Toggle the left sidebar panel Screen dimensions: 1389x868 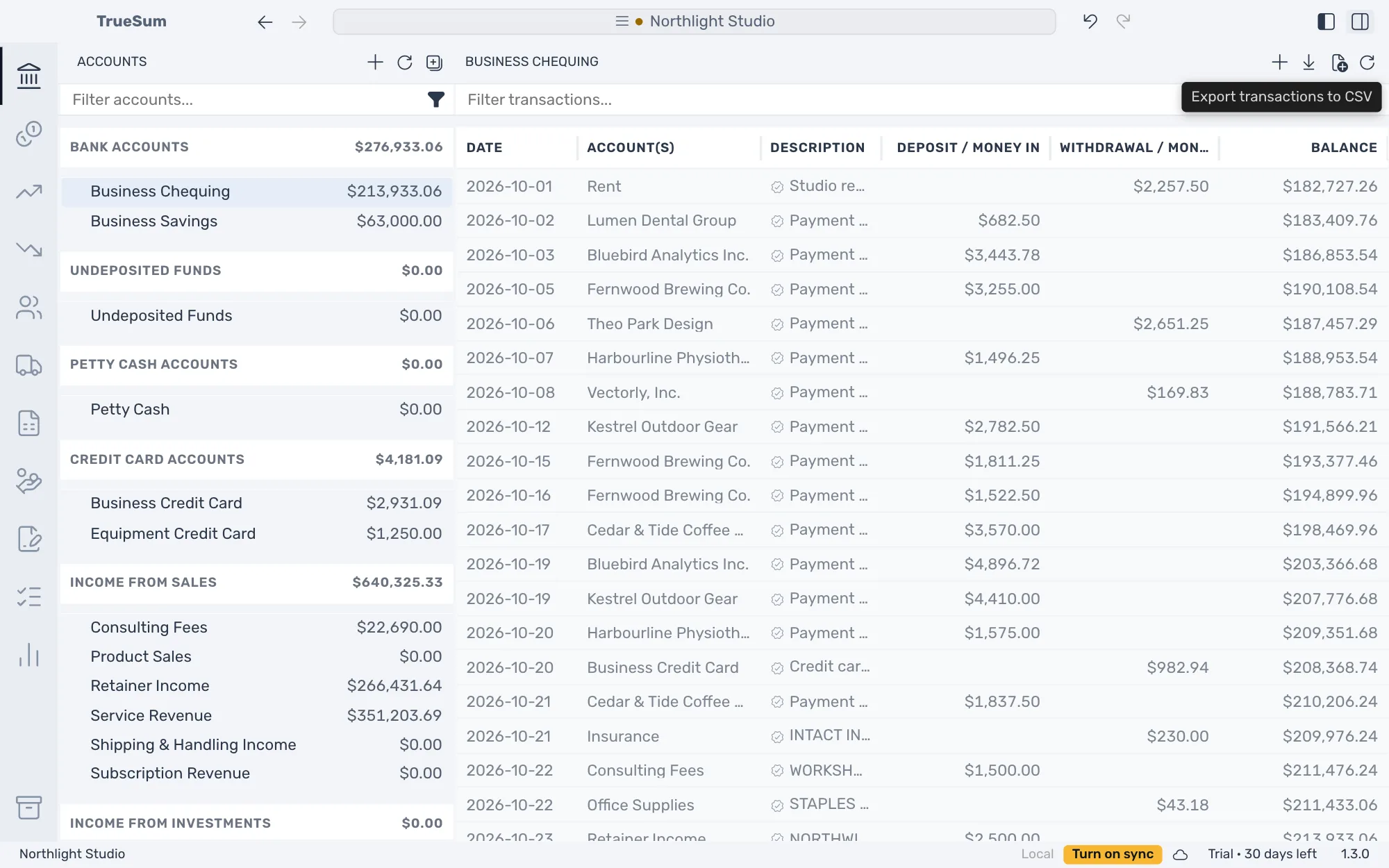click(x=1326, y=22)
